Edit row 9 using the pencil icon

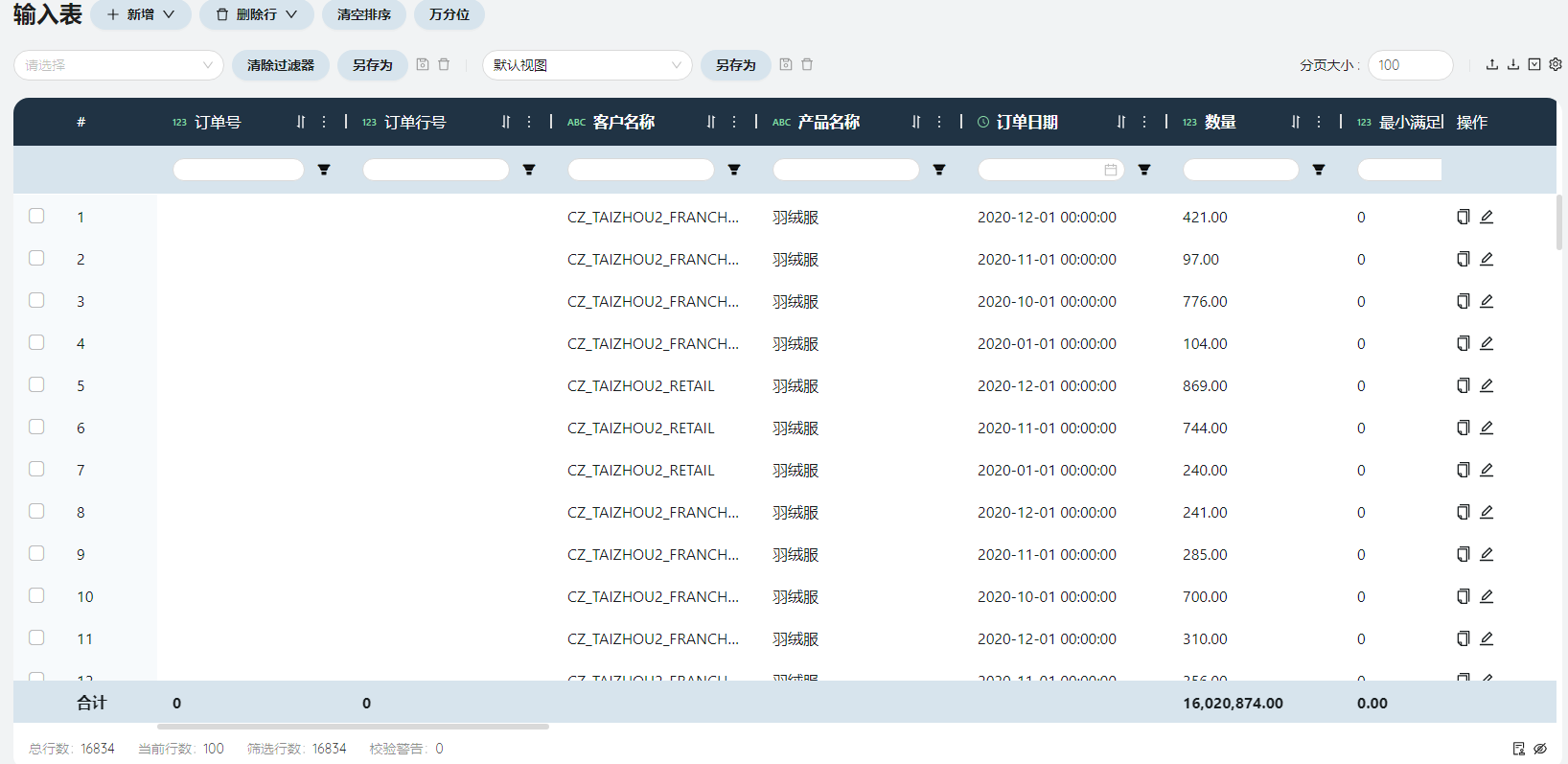(1487, 554)
